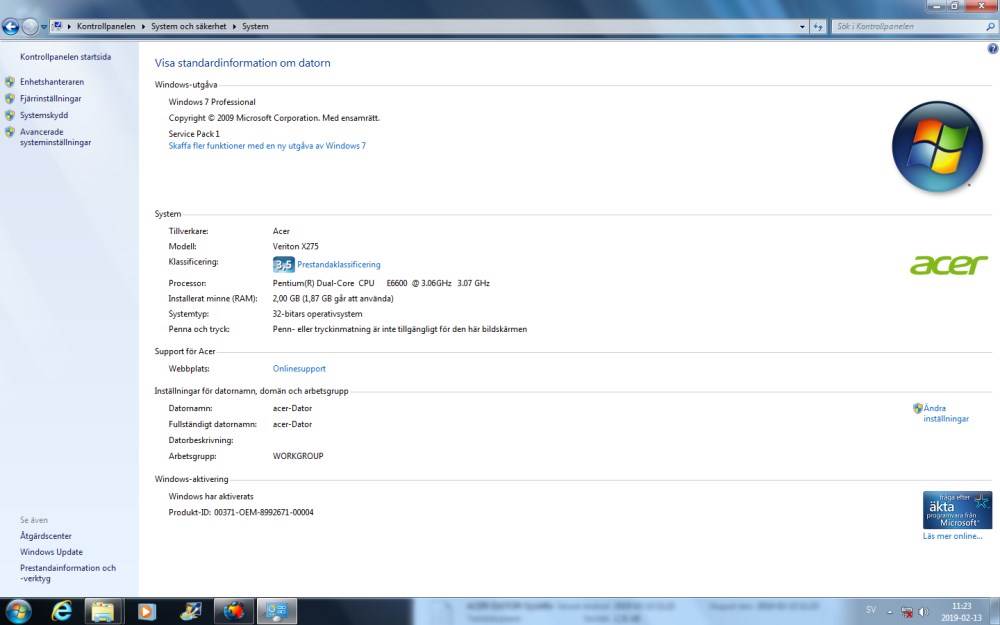This screenshot has height=625, width=1000.
Task: Click the Service Pack 1 text
Action: click(194, 133)
